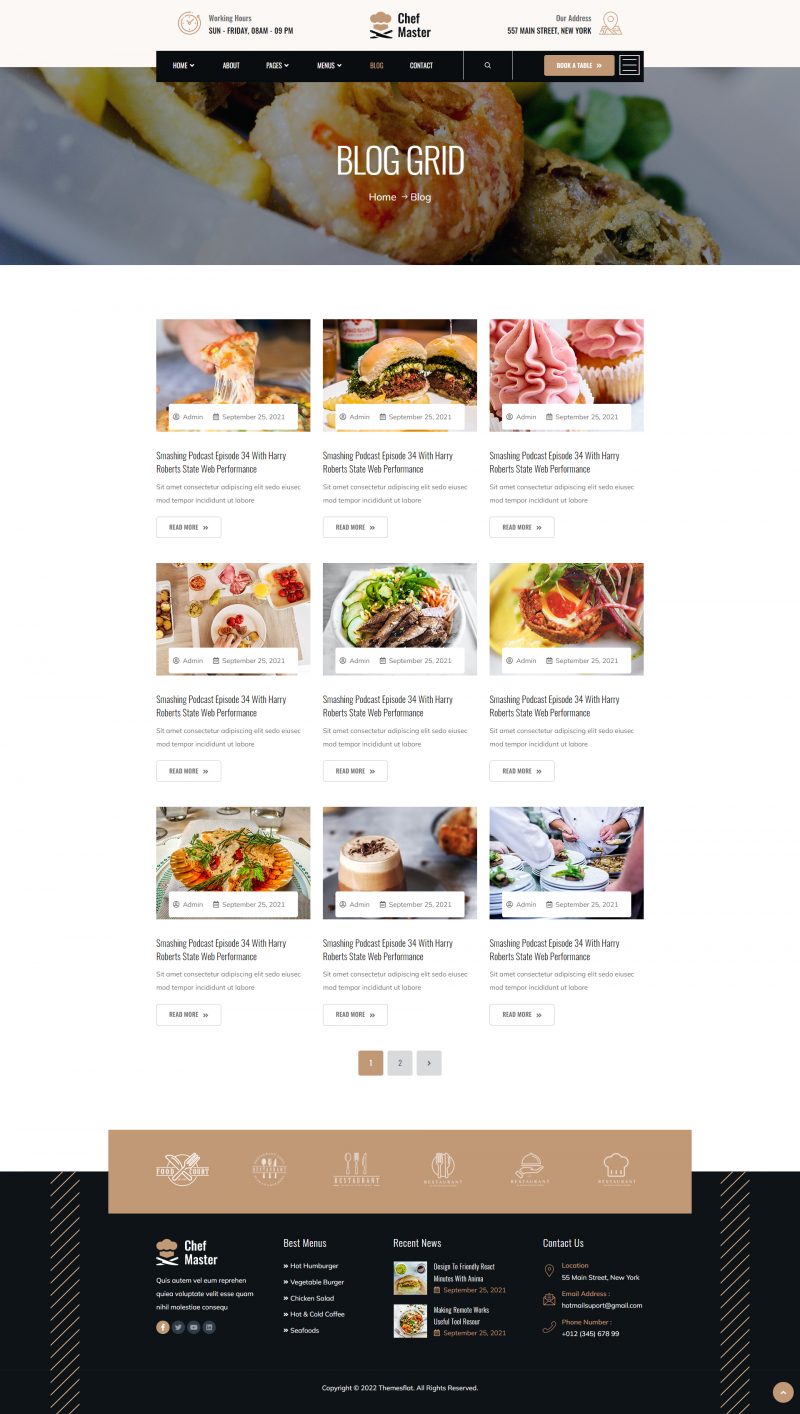Click Read More under the pizza post
800x1414 pixels.
click(188, 527)
